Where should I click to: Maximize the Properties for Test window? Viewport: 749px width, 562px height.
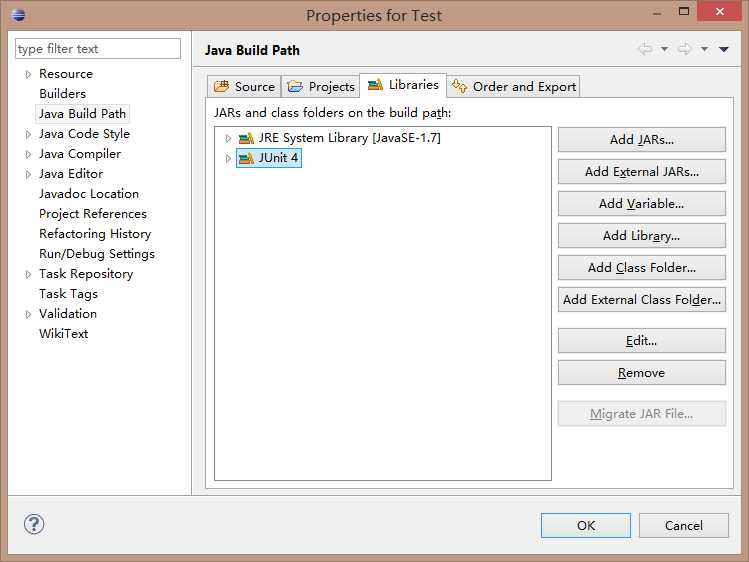(684, 11)
